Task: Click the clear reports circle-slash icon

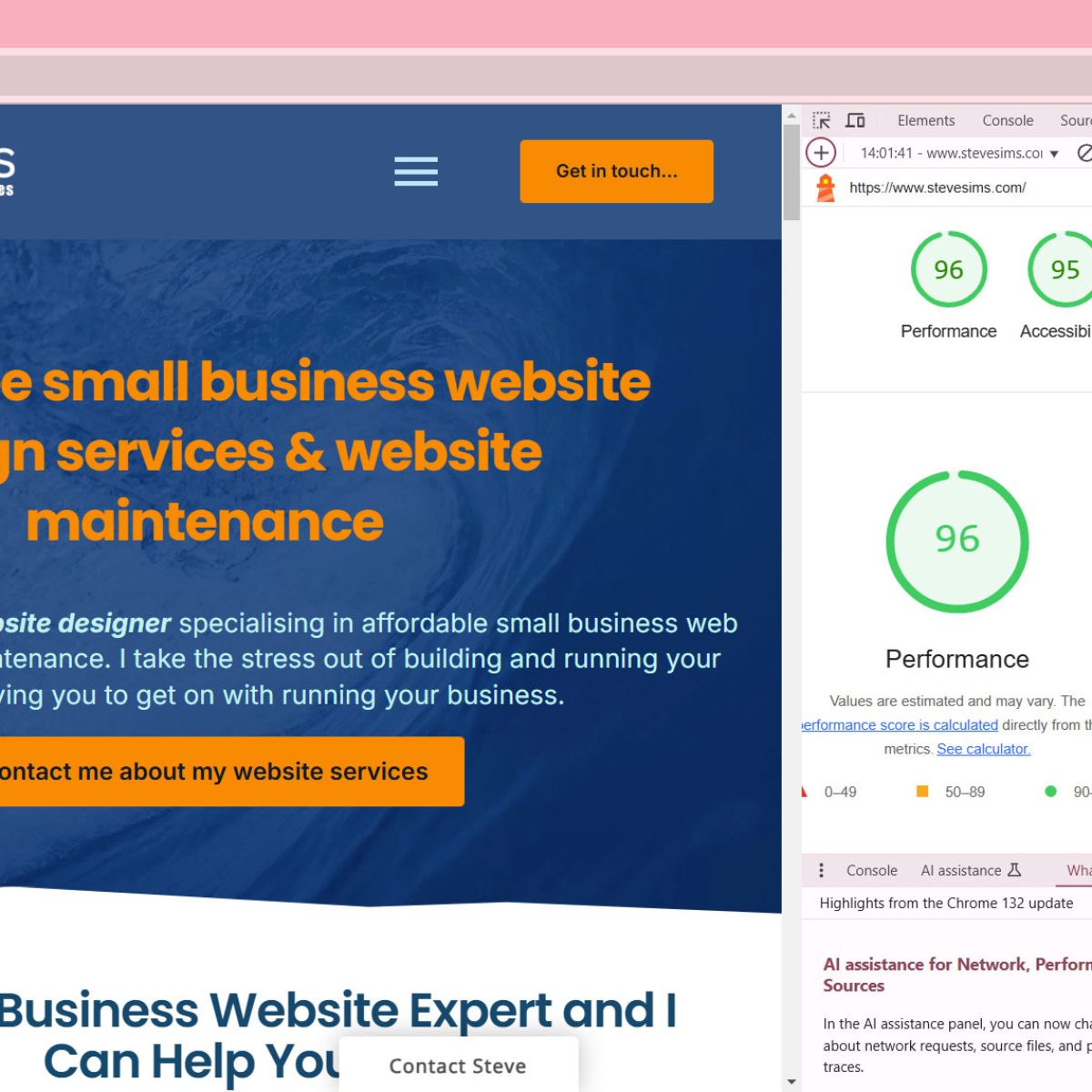Action: [x=1085, y=153]
